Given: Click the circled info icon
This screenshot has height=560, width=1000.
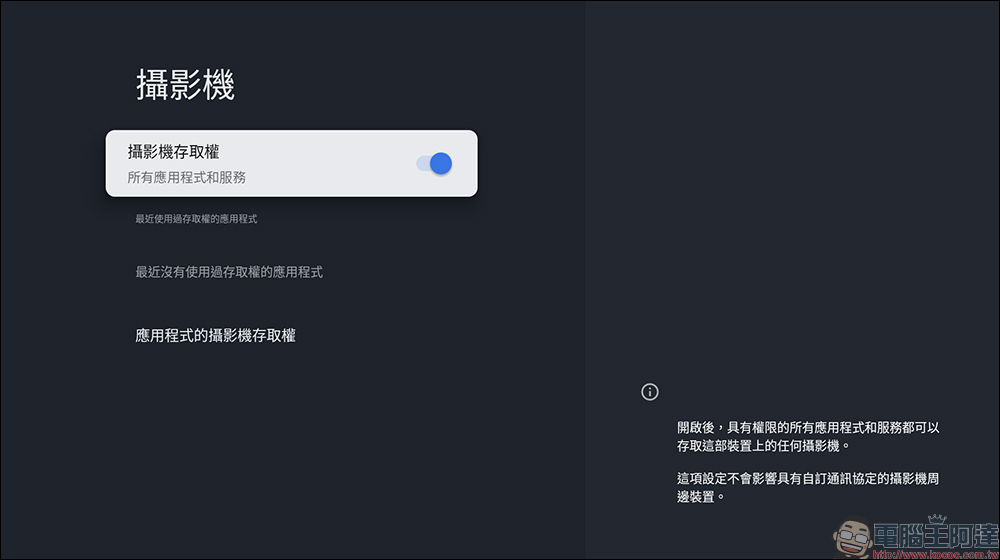Looking at the screenshot, I should [x=650, y=391].
